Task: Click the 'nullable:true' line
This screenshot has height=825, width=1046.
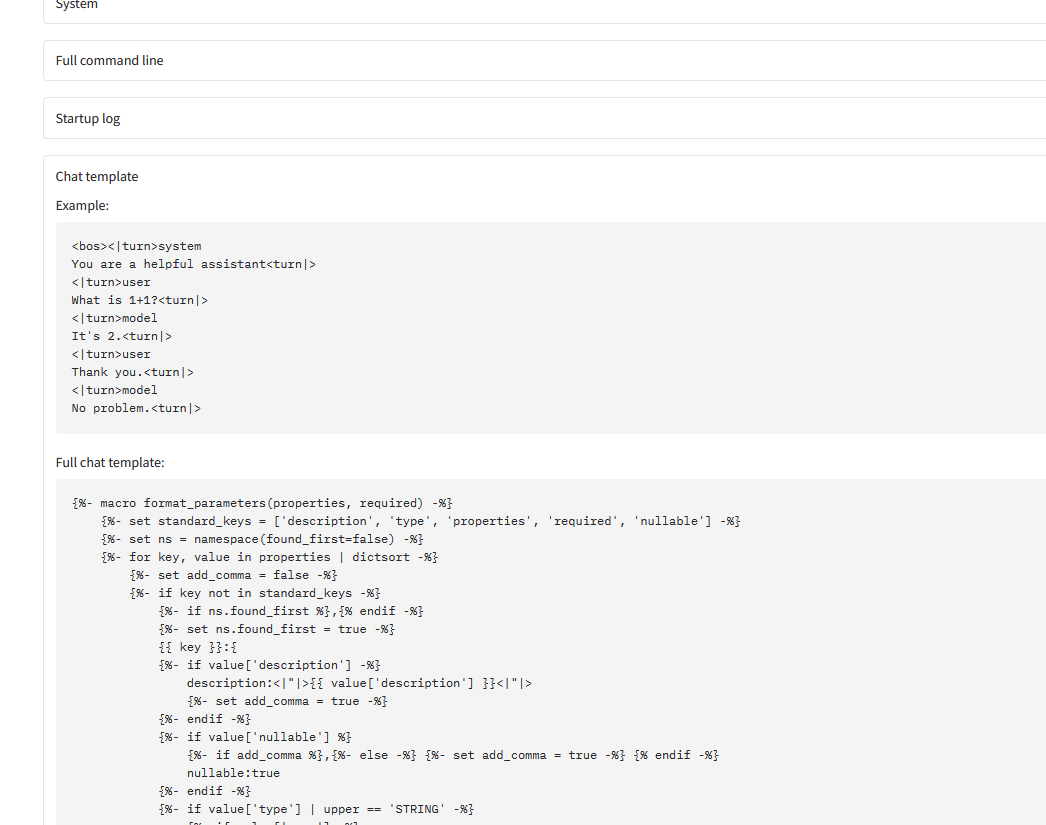Action: pyautogui.click(x=233, y=773)
